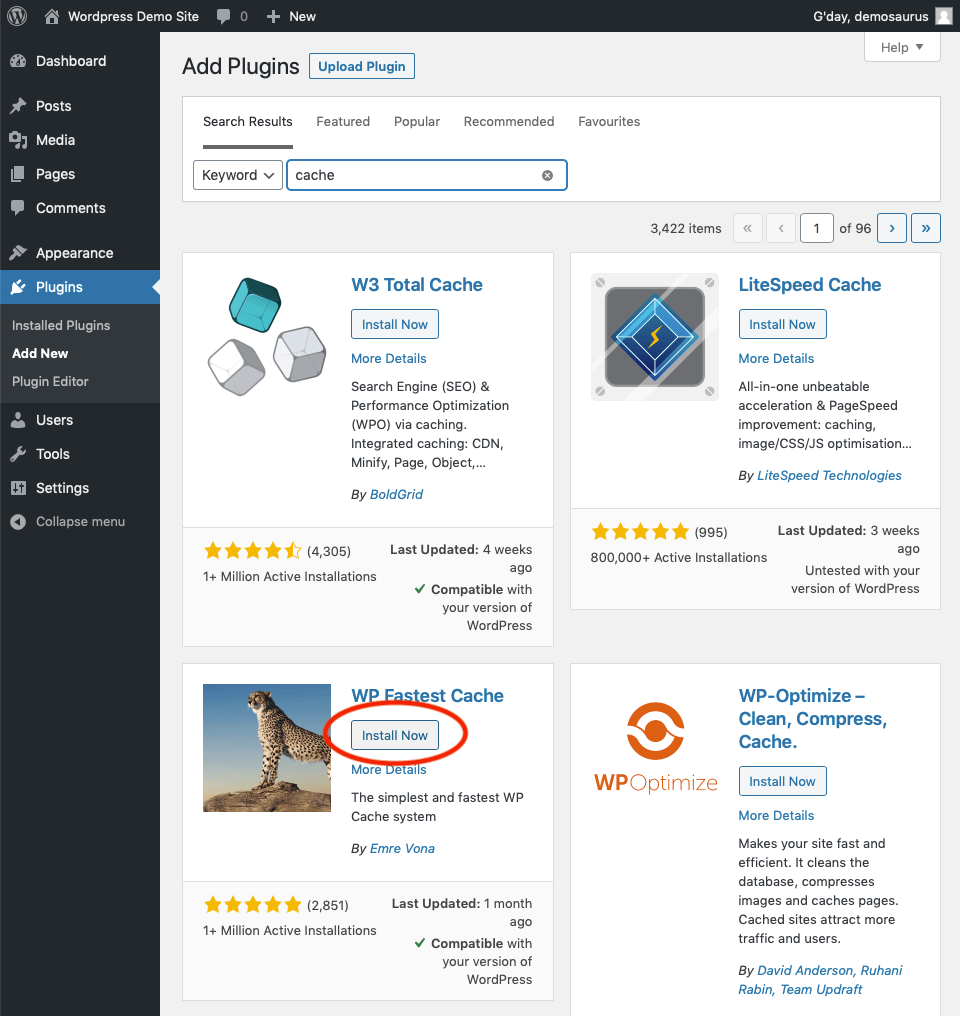960x1016 pixels.
Task: Click the WordPress logo in admin bar
Action: (x=17, y=16)
